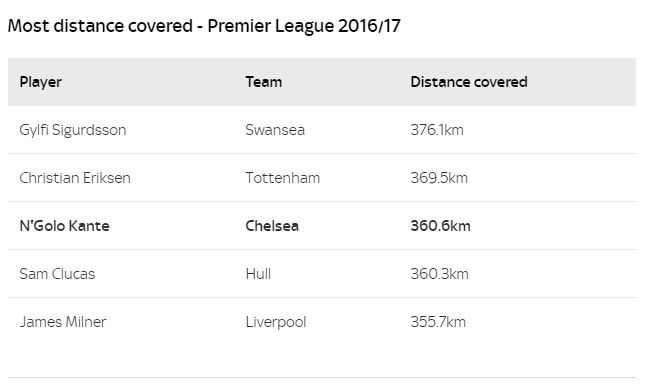
Task: Click the Hull team cell
Action: pyautogui.click(x=258, y=274)
